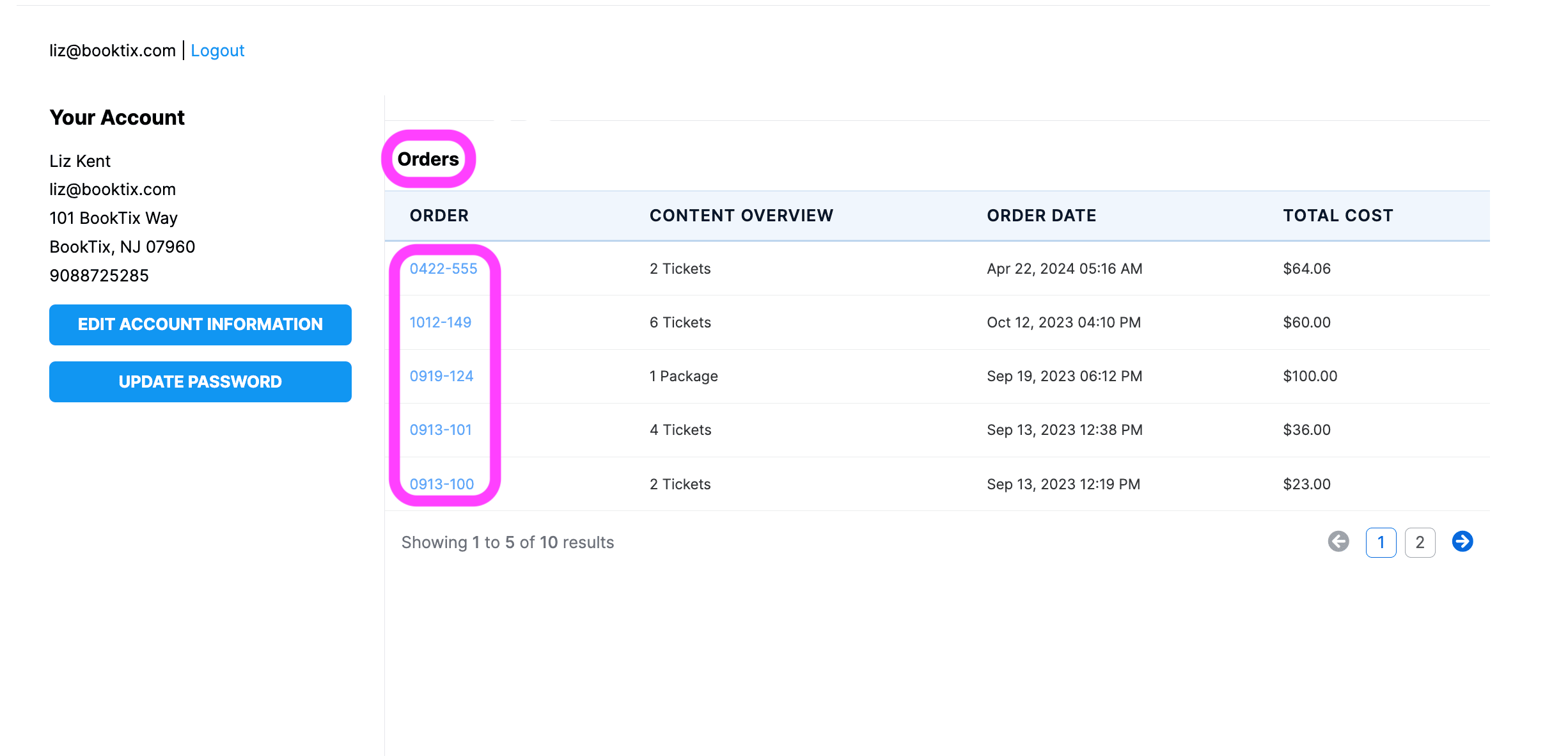Screen dimensions: 1568x756
Task: Click the Update Password button
Action: click(200, 382)
